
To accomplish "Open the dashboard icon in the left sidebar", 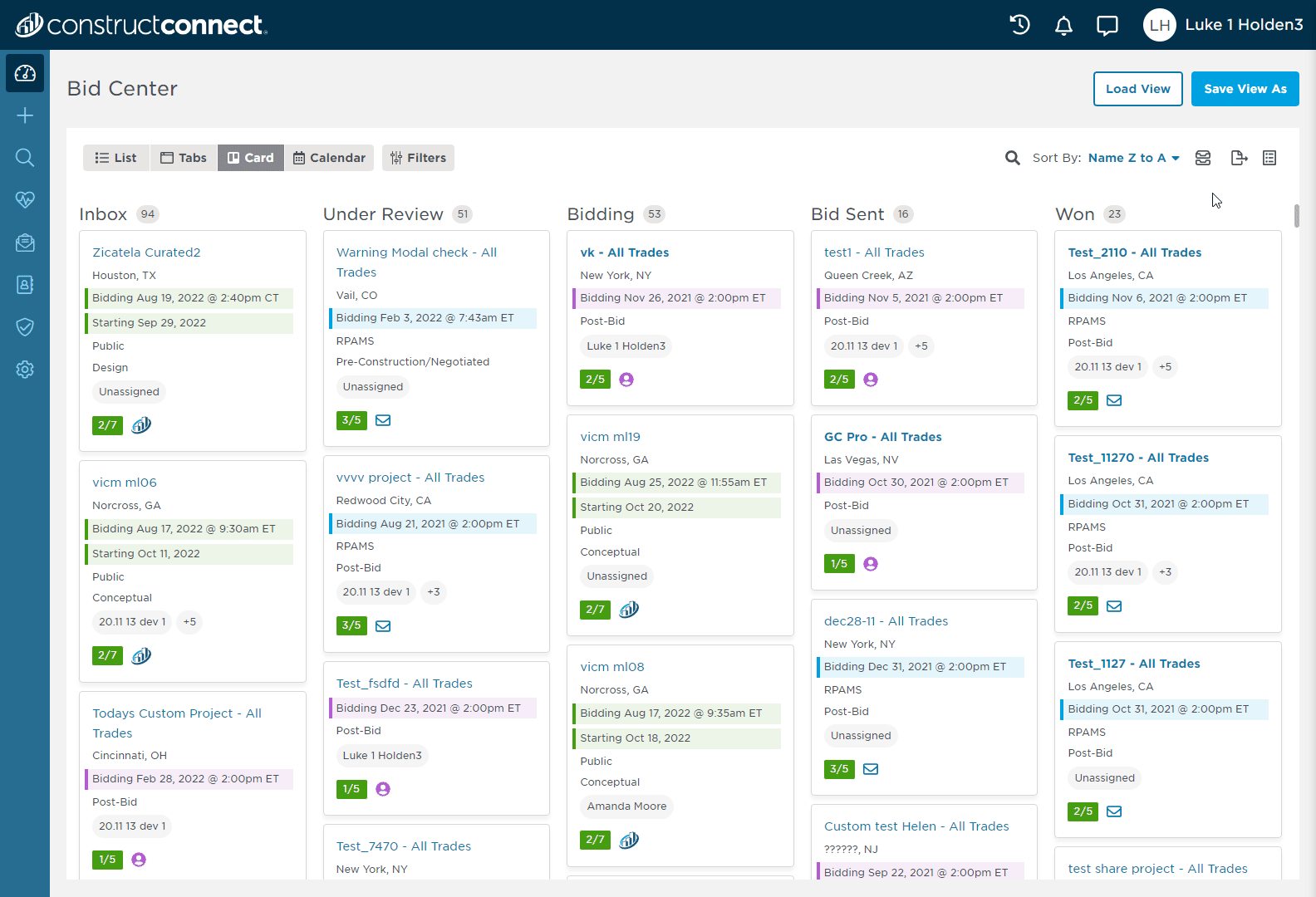I will point(25,73).
